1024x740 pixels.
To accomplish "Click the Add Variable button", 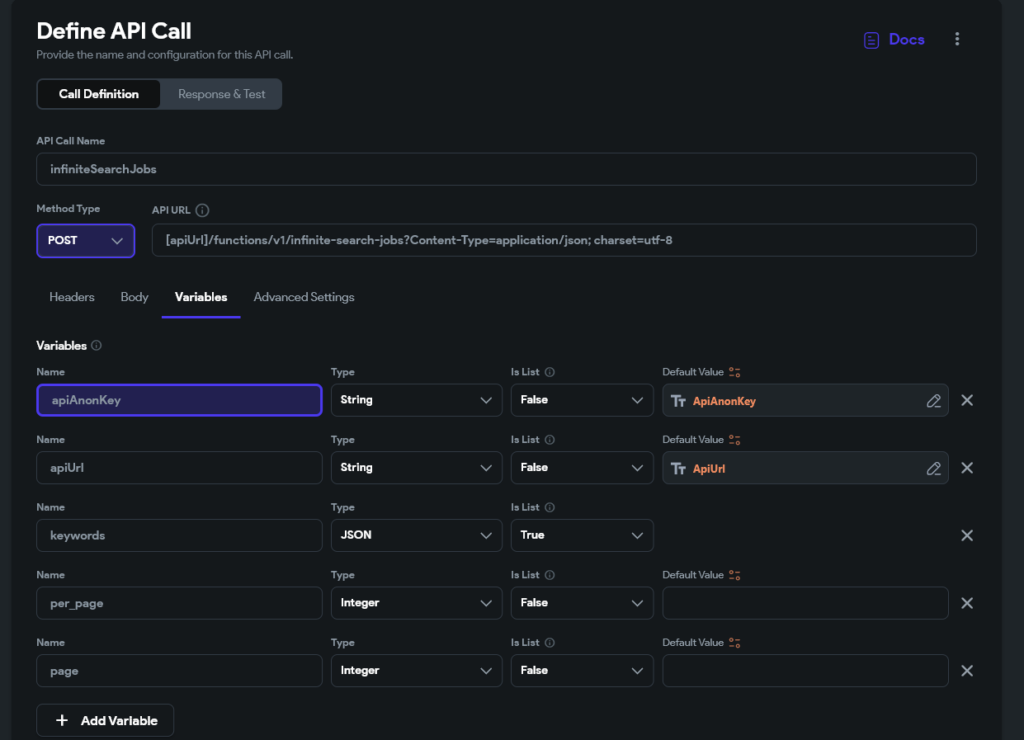I will click(x=105, y=721).
